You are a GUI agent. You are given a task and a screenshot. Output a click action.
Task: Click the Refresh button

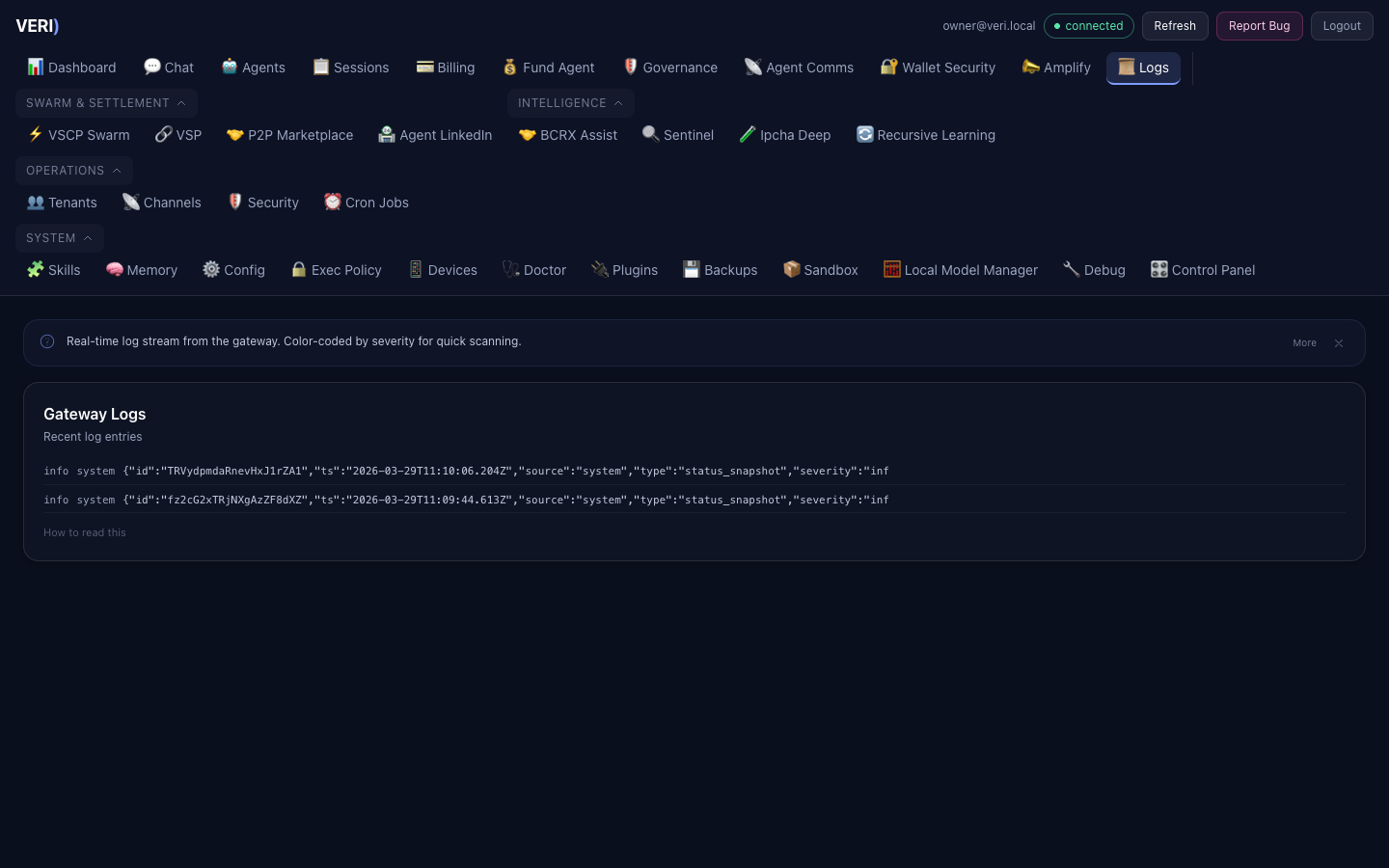(1175, 26)
